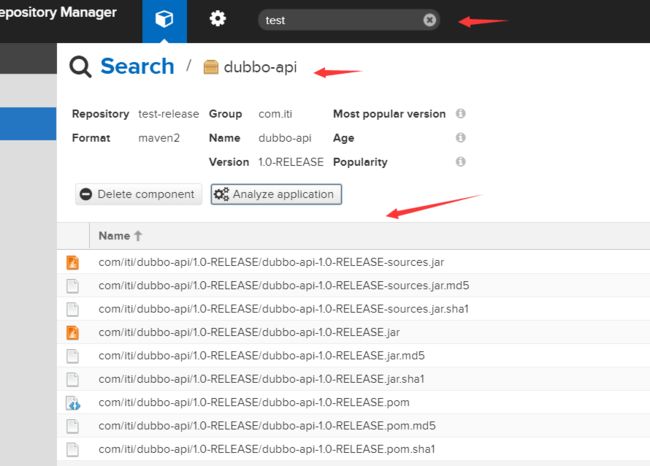The image size is (650, 466).
Task: Click the XML icon for dubbo-api-1.0-RELEASE.pom
Action: 73,403
